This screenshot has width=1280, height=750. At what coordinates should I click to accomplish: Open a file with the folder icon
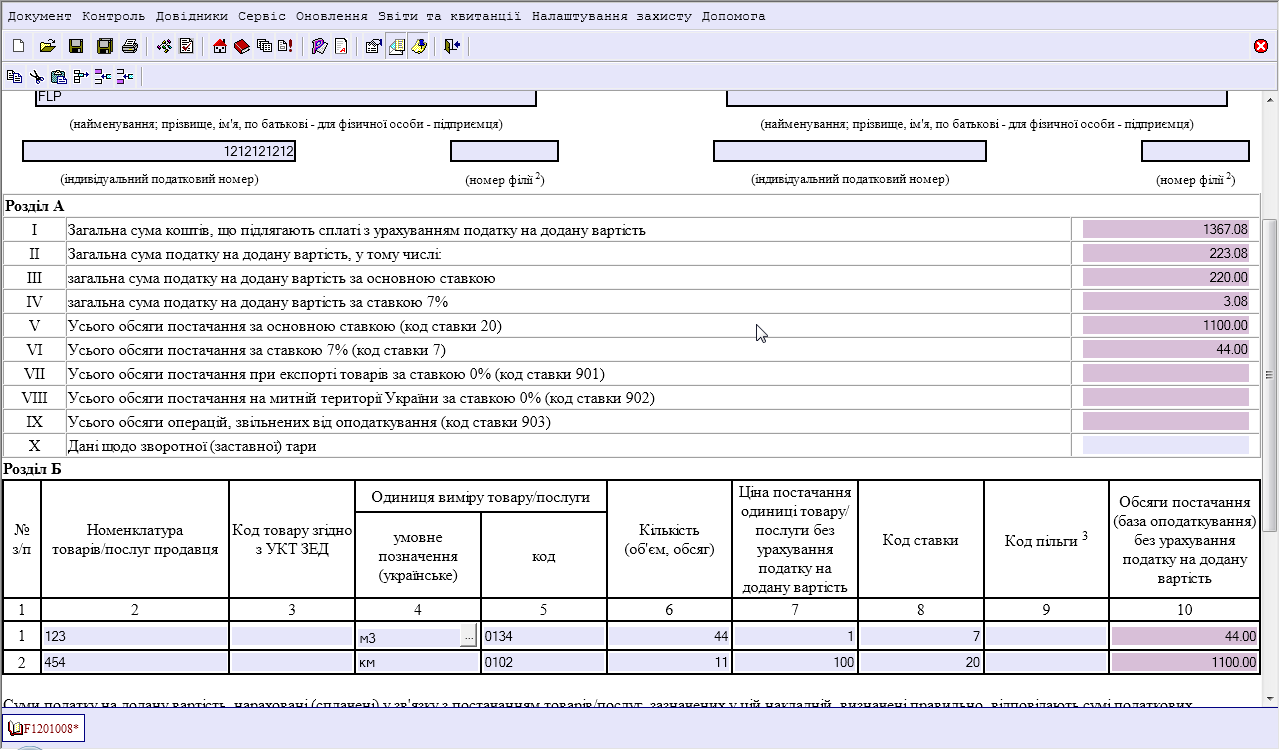(46, 46)
